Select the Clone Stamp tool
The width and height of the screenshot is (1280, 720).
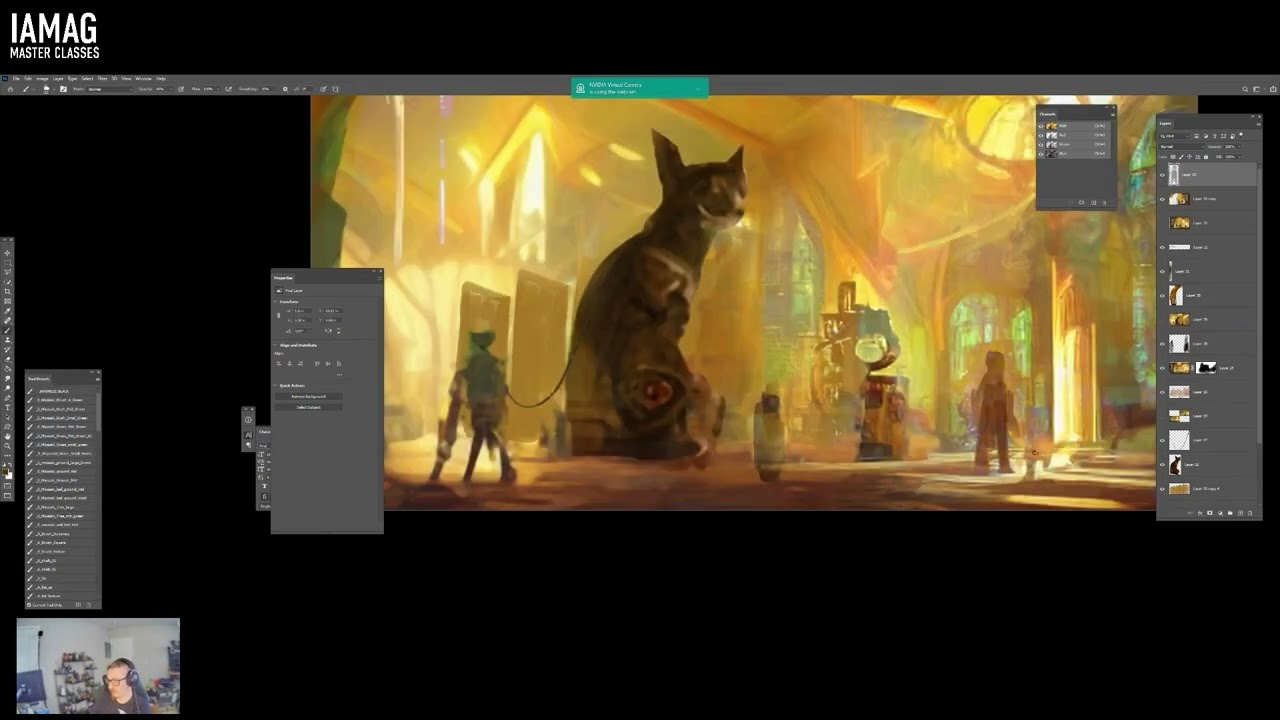click(7, 340)
